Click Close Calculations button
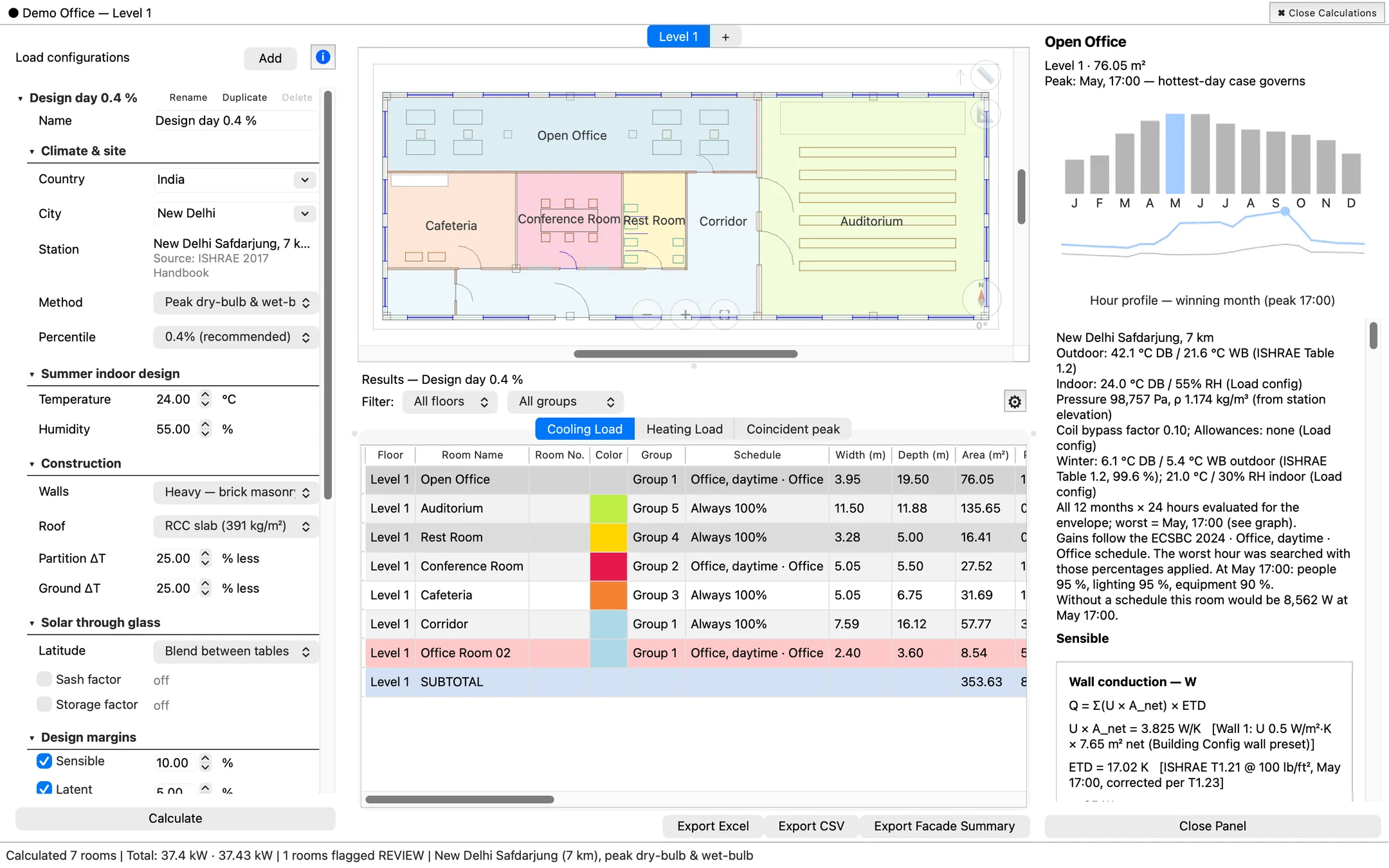This screenshot has width=1389, height=868. [1327, 13]
